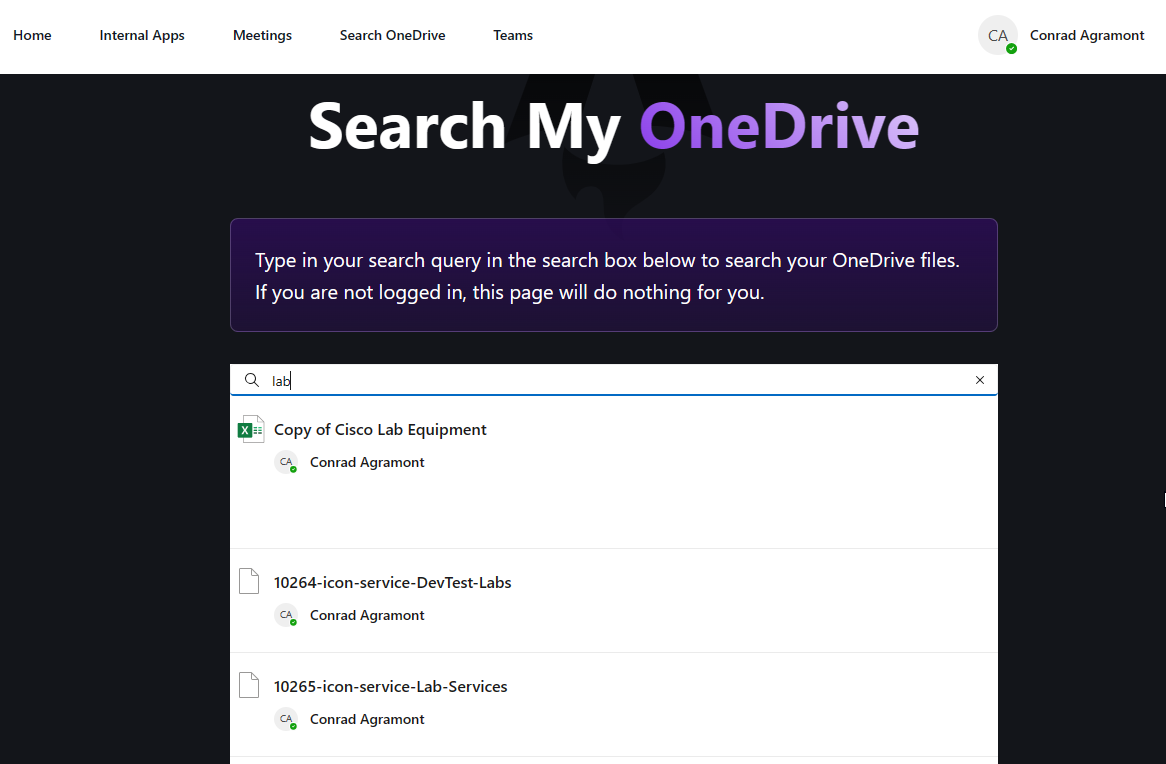This screenshot has width=1166, height=764.
Task: Click Conrad Agramont under DevTest-Labs result
Action: tap(367, 615)
